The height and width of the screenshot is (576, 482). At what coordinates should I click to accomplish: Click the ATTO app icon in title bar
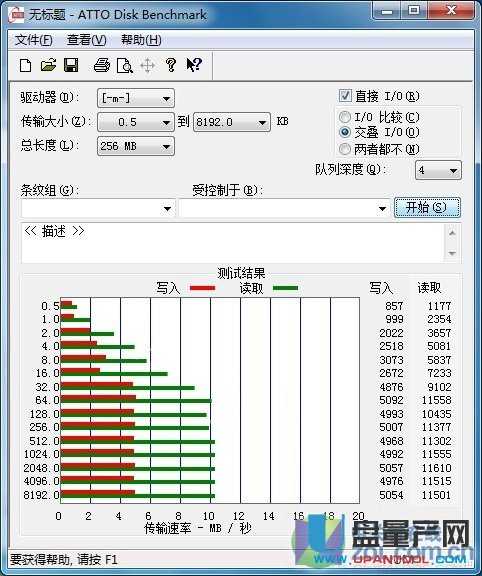click(17, 14)
